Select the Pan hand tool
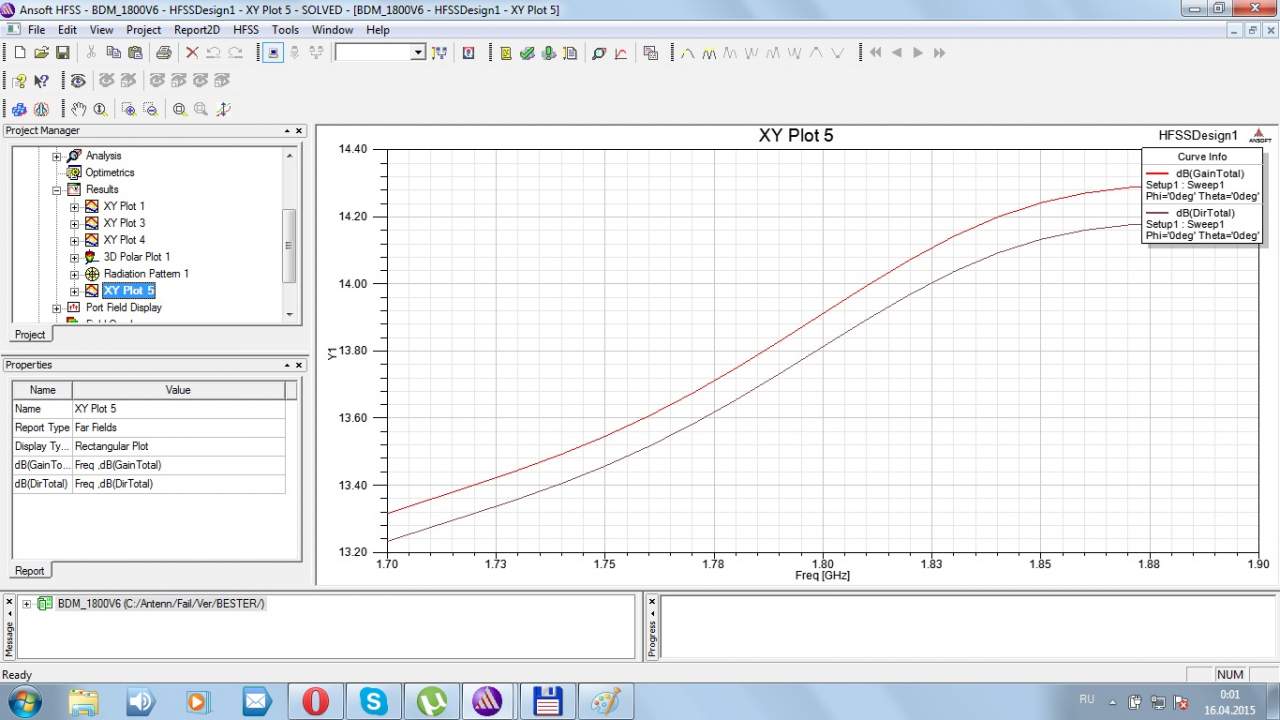This screenshot has width=1280, height=720. (79, 109)
